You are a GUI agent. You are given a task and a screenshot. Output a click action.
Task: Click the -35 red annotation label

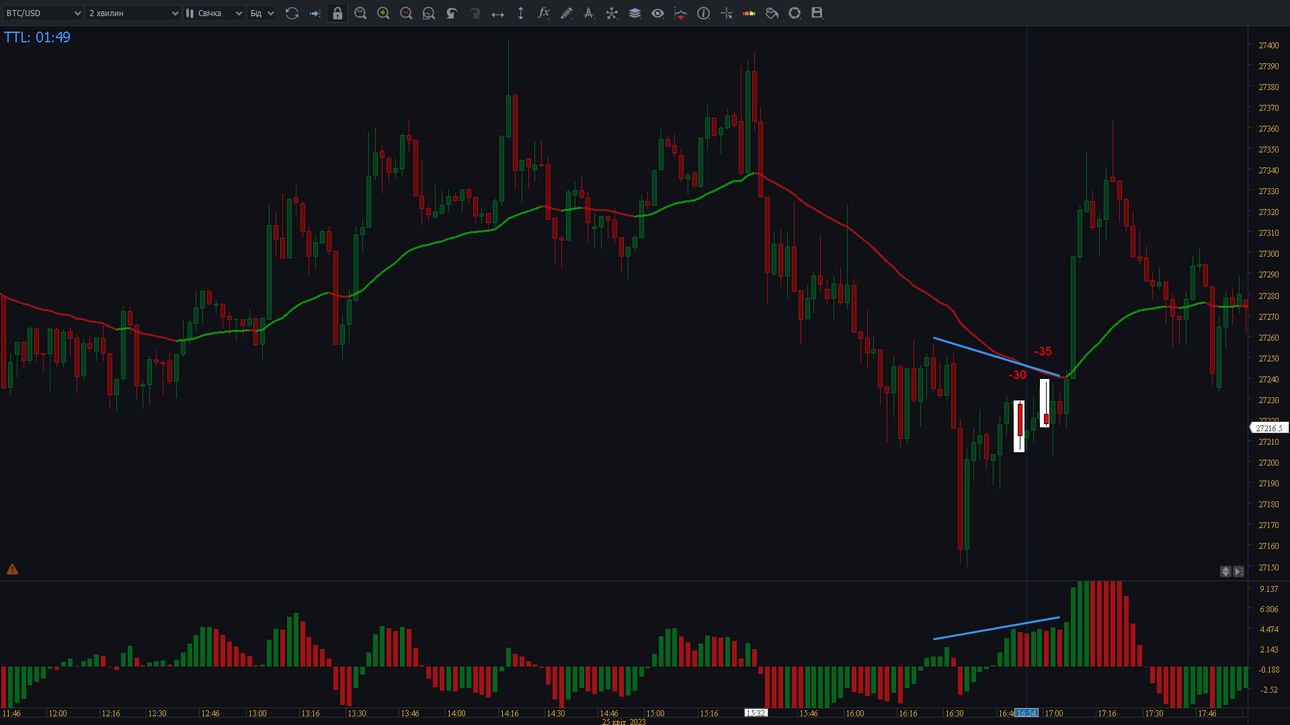[1043, 351]
